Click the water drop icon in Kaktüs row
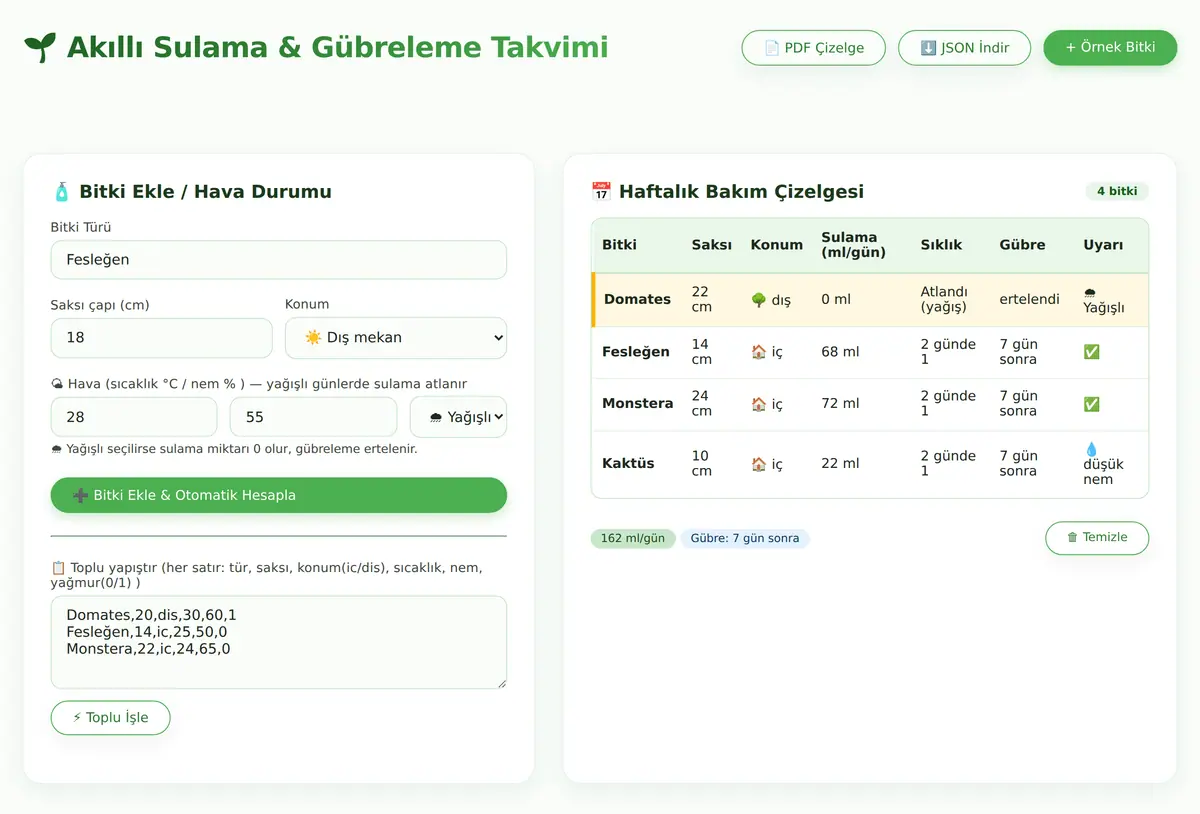 [1091, 449]
